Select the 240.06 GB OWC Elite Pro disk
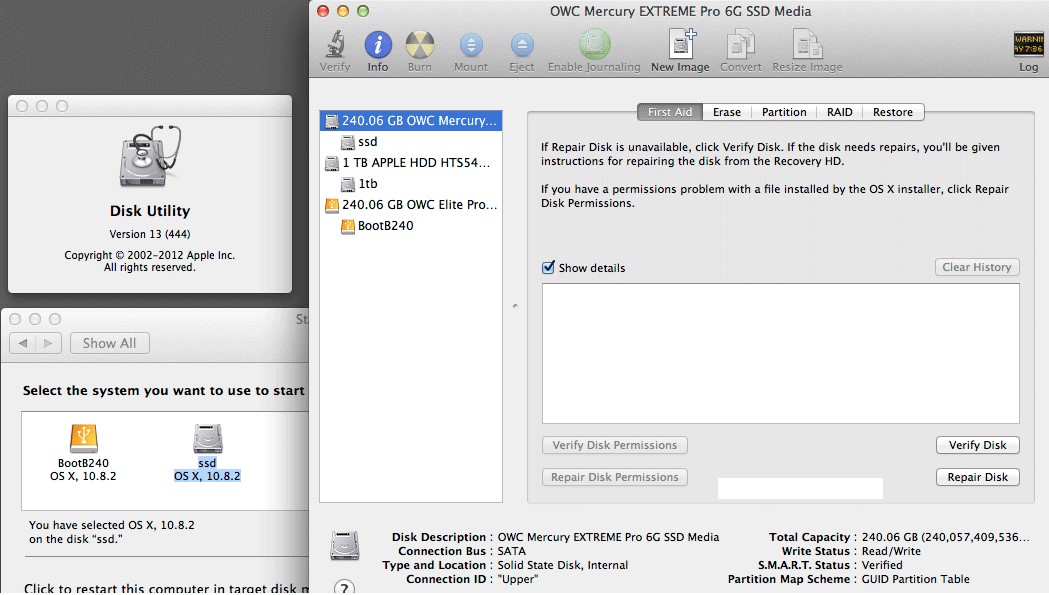1049x595 pixels. (411, 205)
